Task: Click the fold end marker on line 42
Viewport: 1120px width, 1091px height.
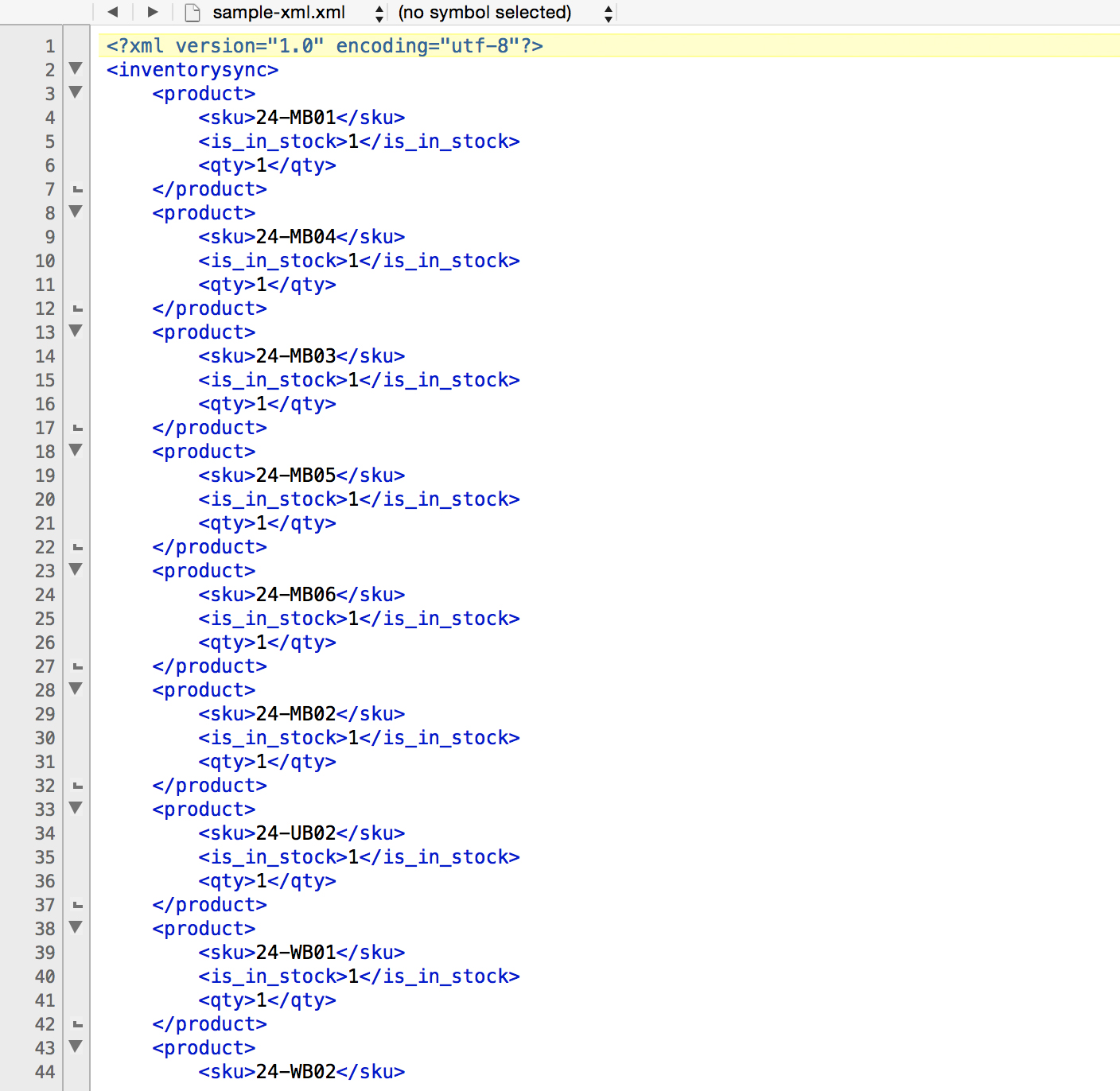Action: coord(76,1024)
